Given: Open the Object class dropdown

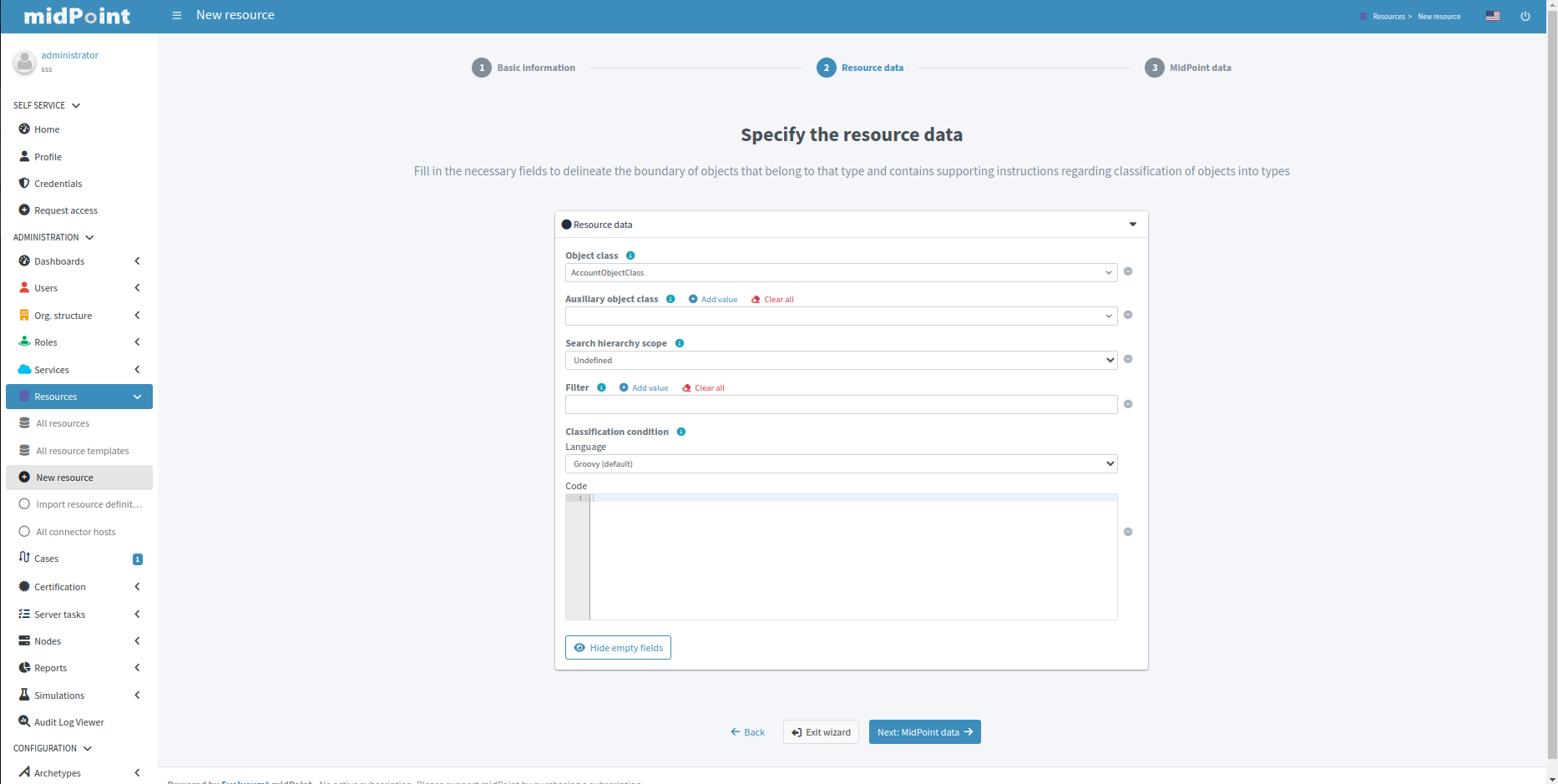Looking at the screenshot, I should pyautogui.click(x=841, y=273).
